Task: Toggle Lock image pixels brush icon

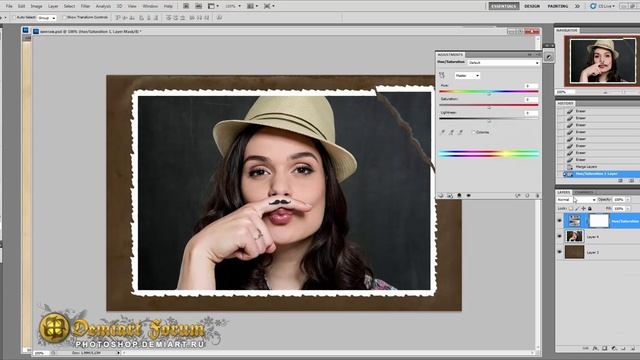Action: pyautogui.click(x=577, y=209)
